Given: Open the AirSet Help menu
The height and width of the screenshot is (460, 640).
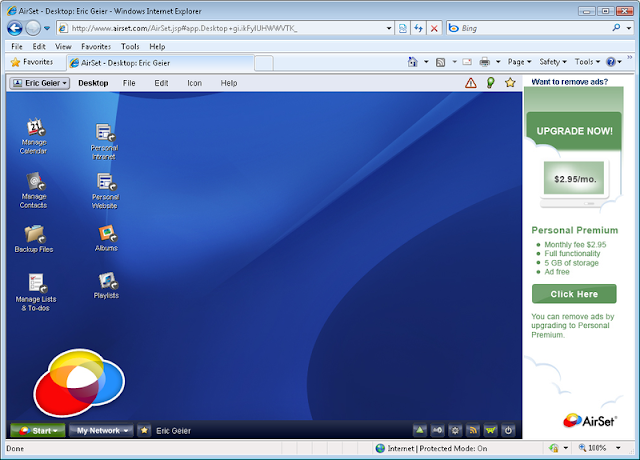Looking at the screenshot, I should click(229, 83).
